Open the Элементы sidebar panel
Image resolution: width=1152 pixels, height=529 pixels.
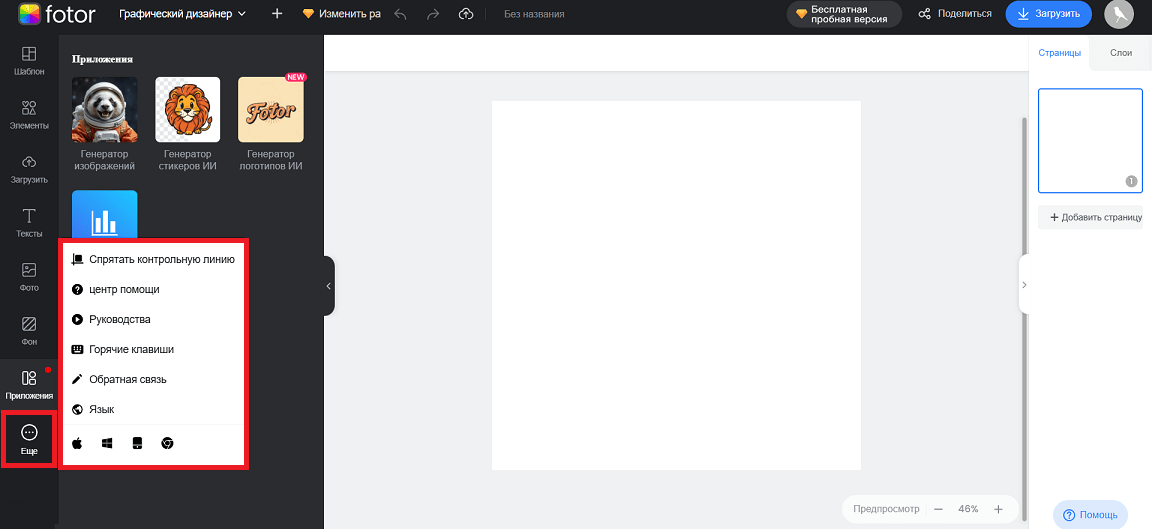point(29,115)
